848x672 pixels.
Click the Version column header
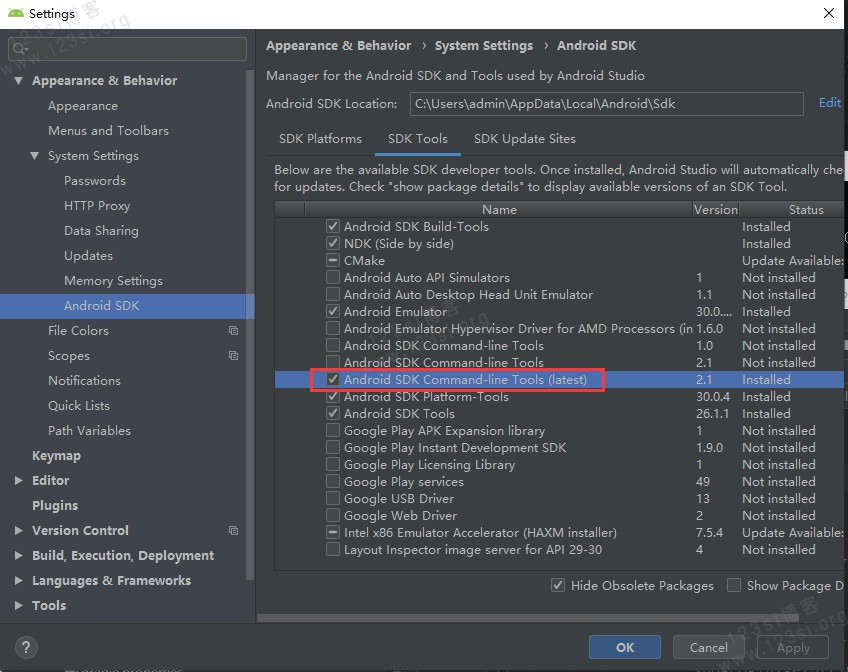[x=716, y=209]
